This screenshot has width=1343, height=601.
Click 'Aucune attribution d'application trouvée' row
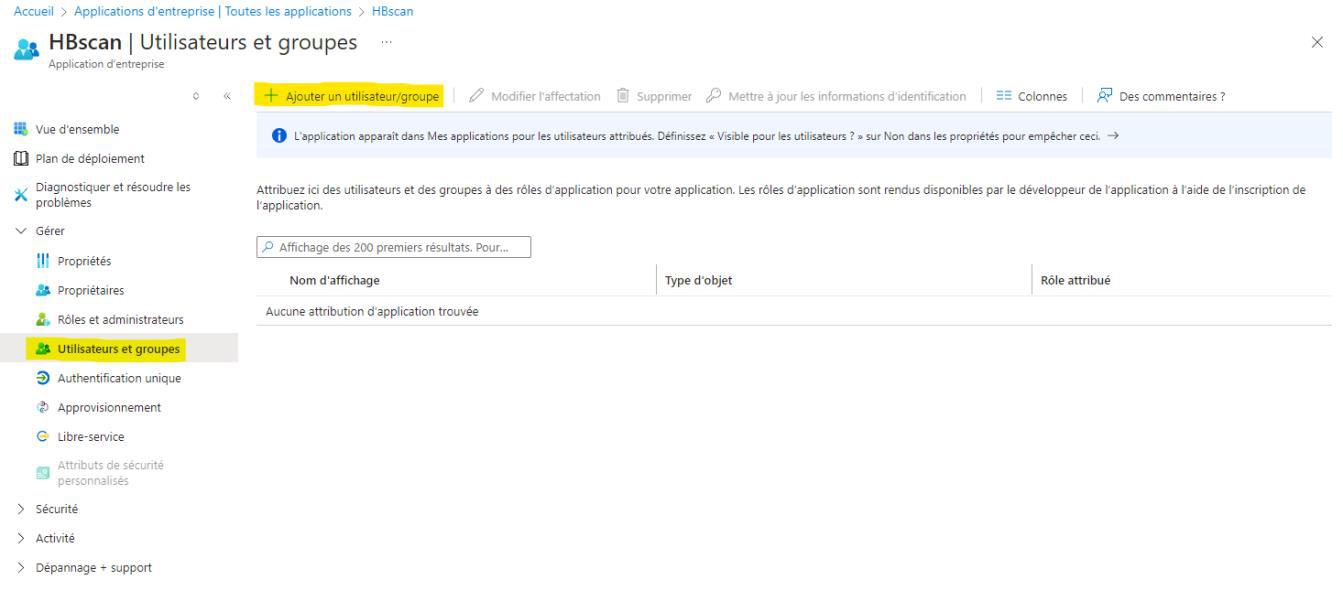coord(794,311)
